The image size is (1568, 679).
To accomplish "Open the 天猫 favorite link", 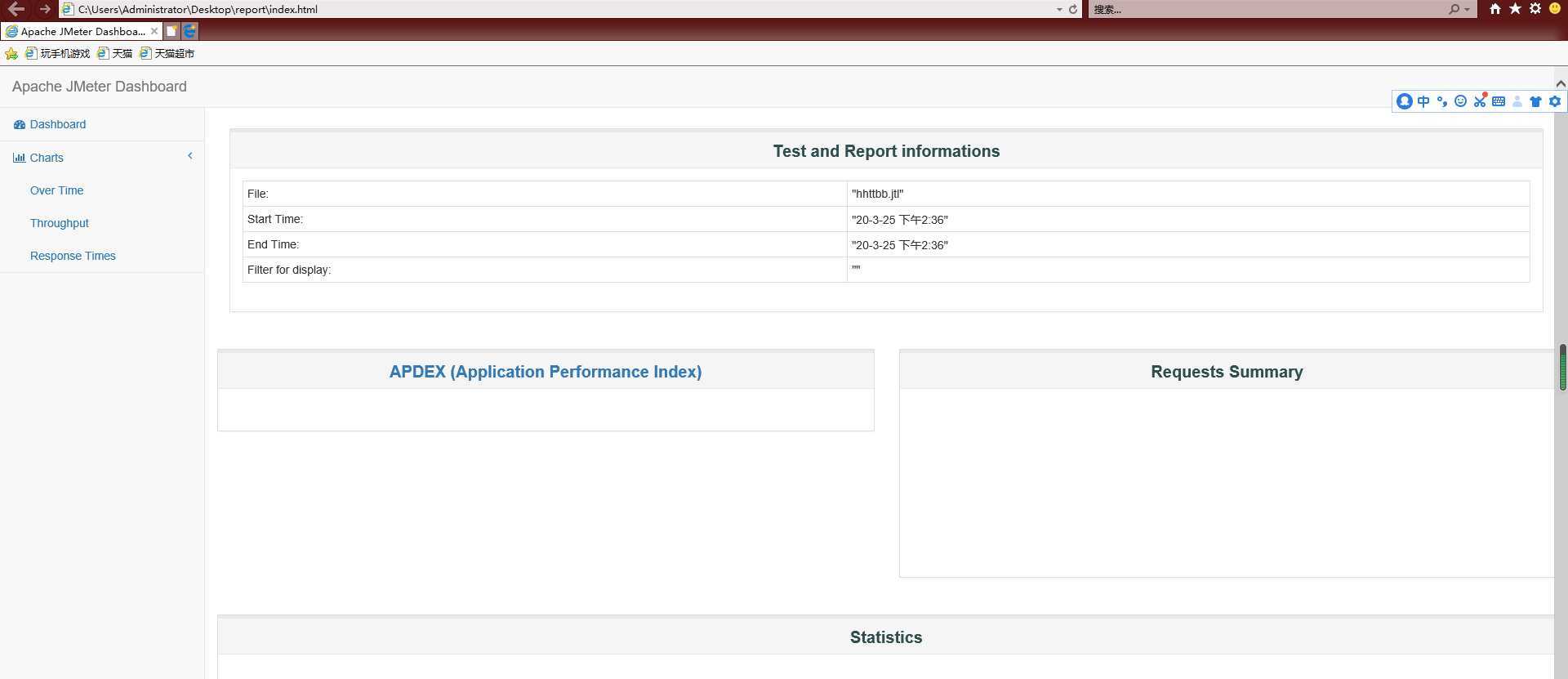I will 115,54.
